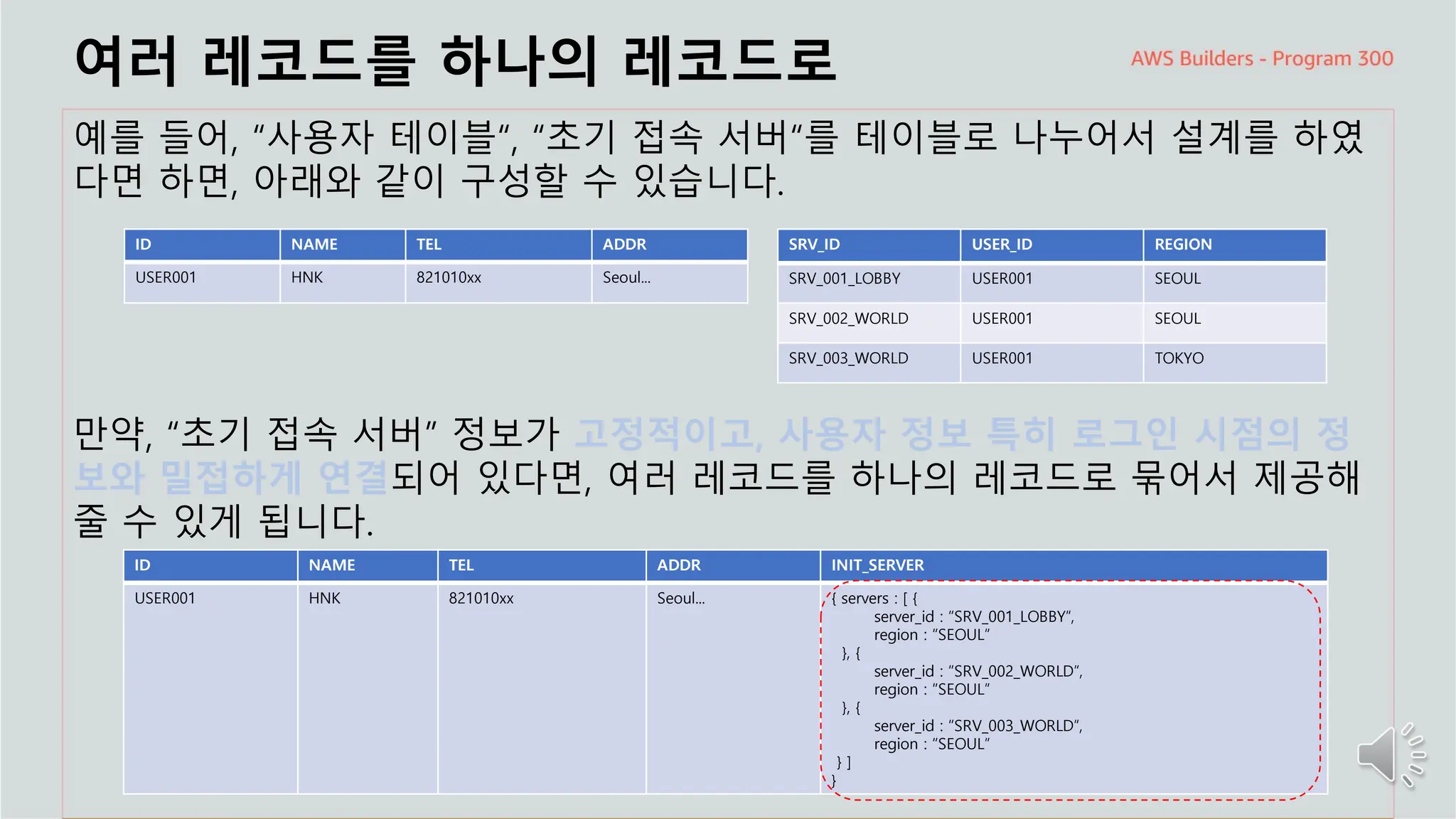1456x819 pixels.
Task: Click the REGION column header
Action: coord(1235,245)
